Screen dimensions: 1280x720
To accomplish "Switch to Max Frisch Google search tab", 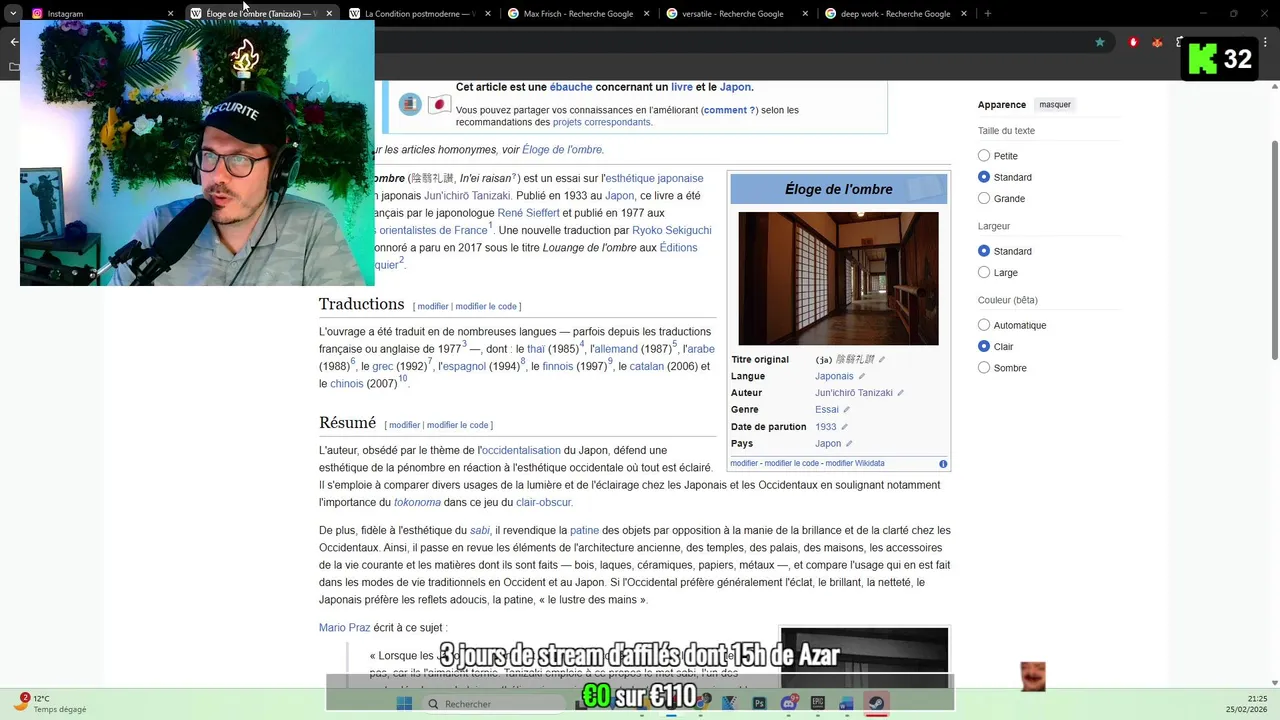I will click(578, 14).
